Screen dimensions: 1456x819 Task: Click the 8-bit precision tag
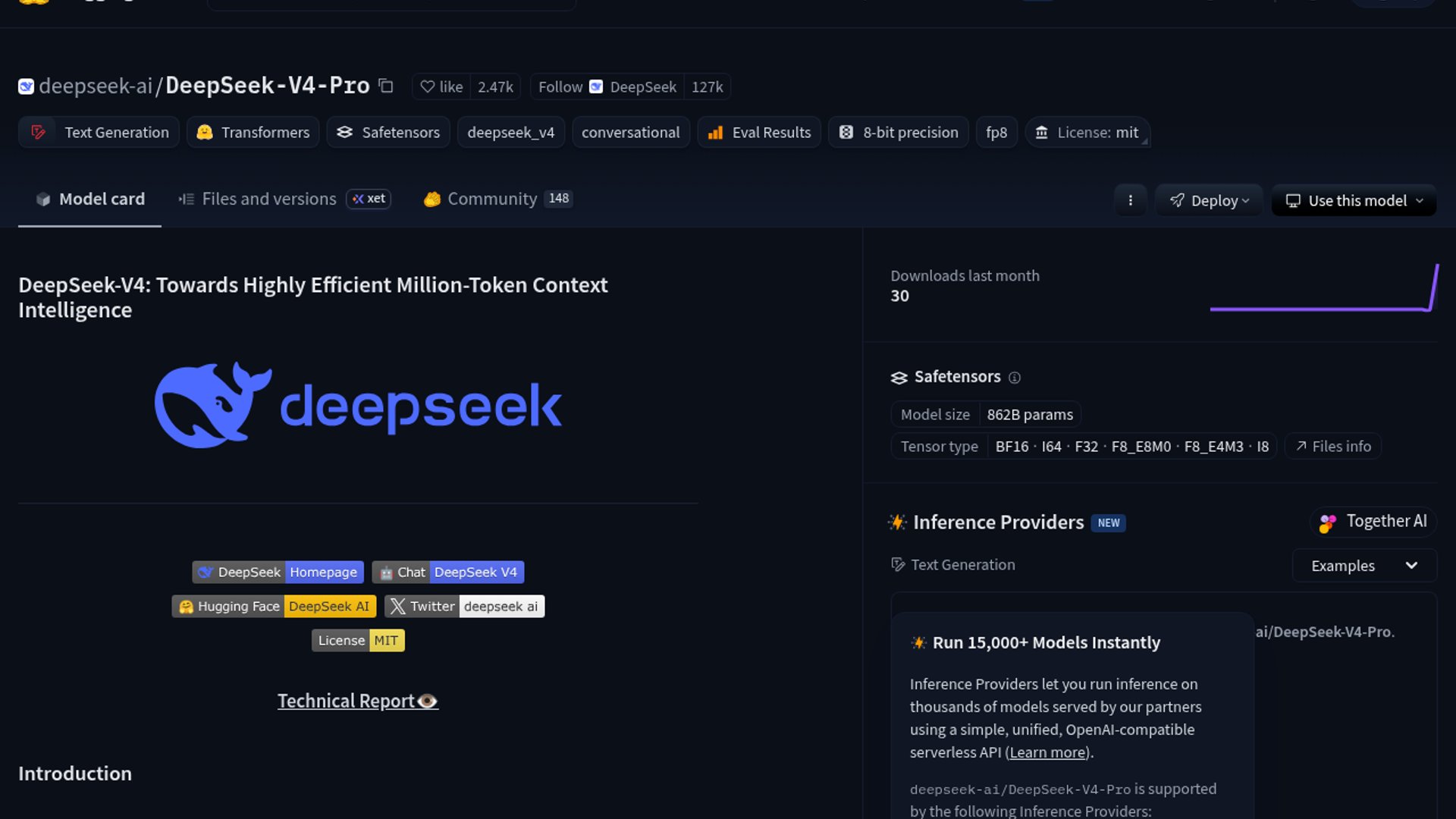click(x=899, y=133)
